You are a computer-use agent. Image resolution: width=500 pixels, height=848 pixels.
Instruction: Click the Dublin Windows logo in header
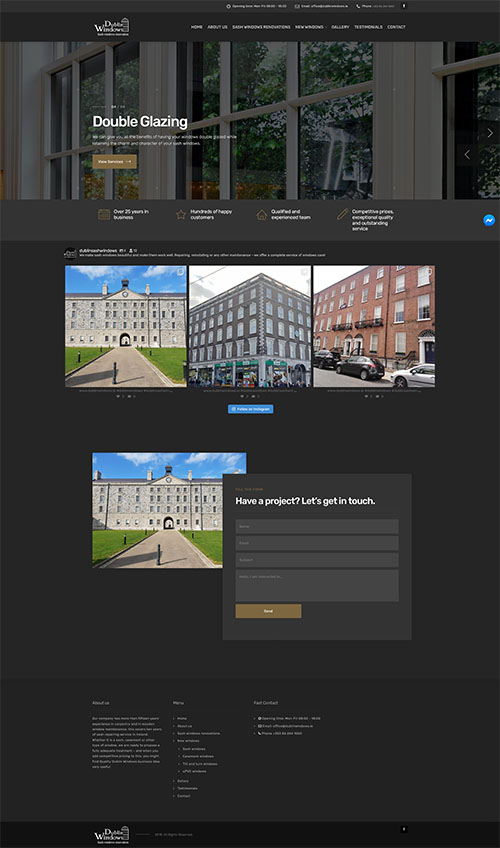112,27
